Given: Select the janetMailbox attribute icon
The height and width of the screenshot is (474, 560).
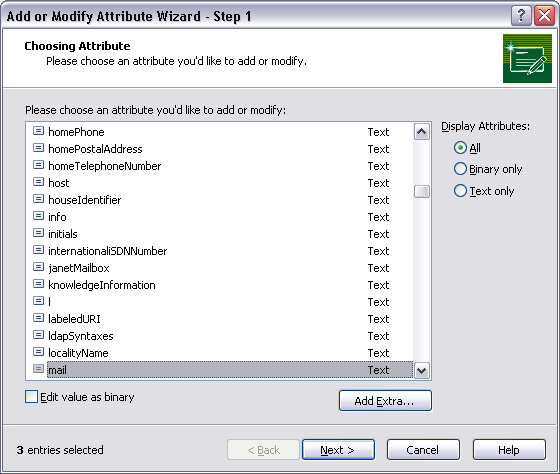Looking at the screenshot, I should pyautogui.click(x=38, y=267).
